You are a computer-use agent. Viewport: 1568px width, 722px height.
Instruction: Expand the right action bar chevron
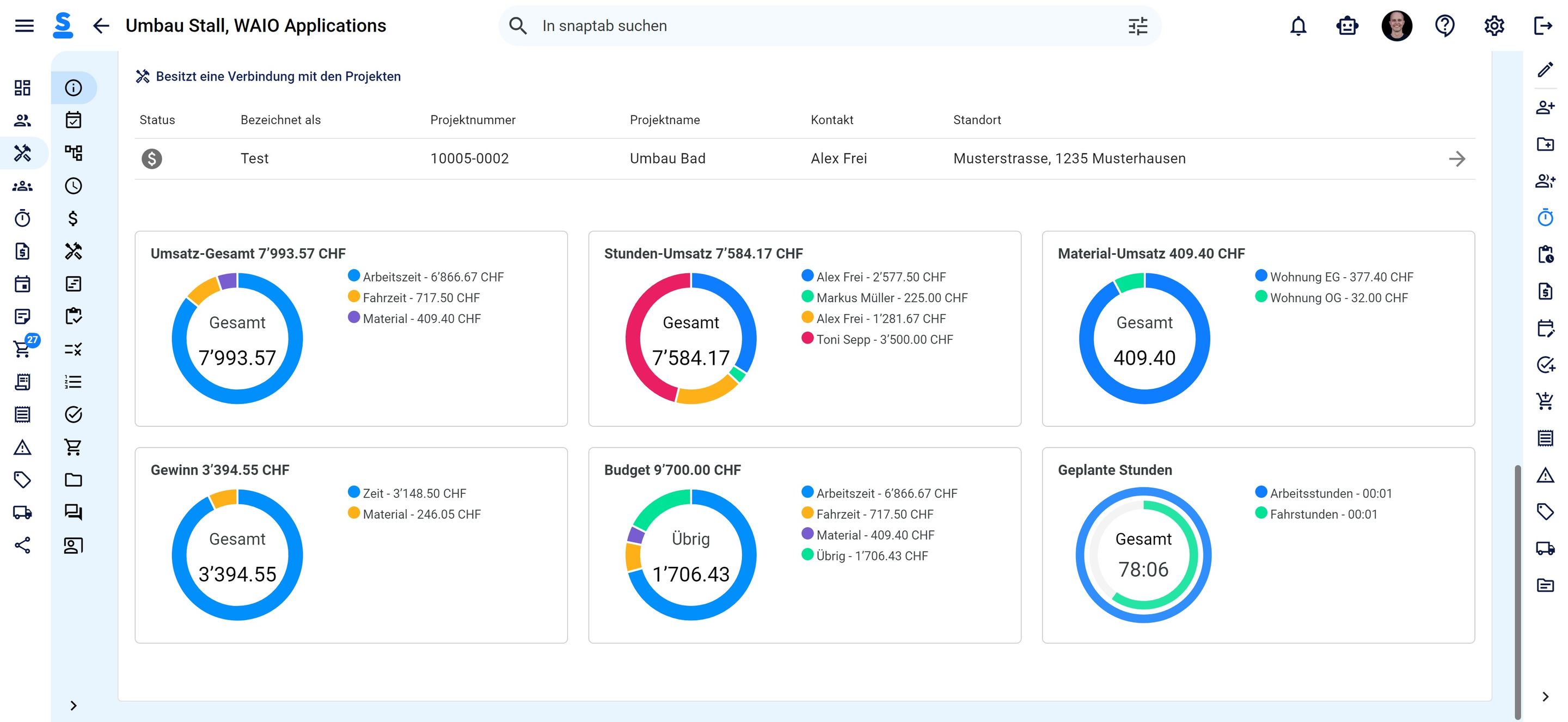(x=1545, y=696)
